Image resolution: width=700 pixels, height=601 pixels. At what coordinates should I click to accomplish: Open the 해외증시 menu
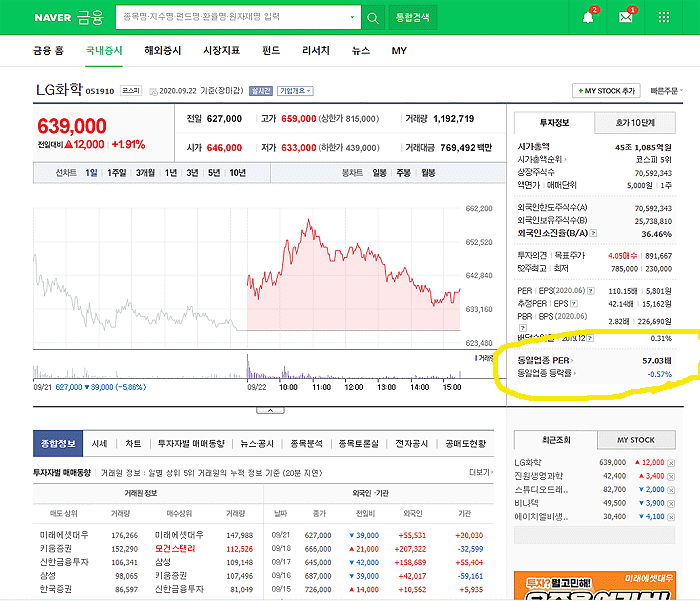tap(162, 50)
